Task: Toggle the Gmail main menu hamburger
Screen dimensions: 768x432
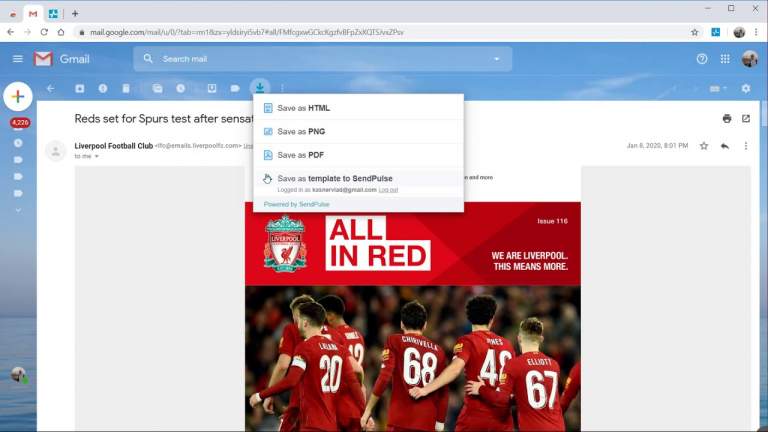Action: pos(18,59)
